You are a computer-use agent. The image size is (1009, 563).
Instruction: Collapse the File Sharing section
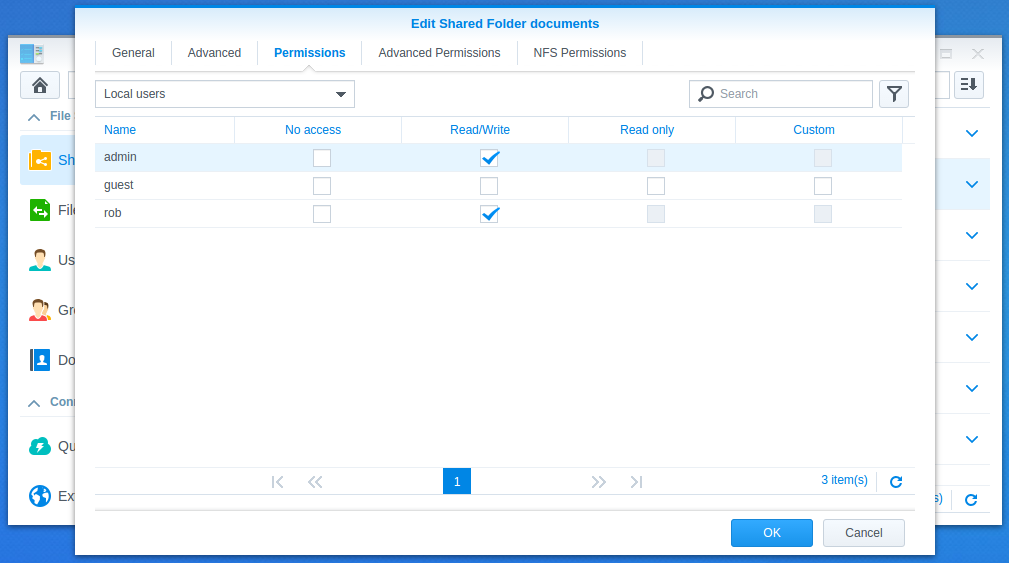(x=34, y=117)
